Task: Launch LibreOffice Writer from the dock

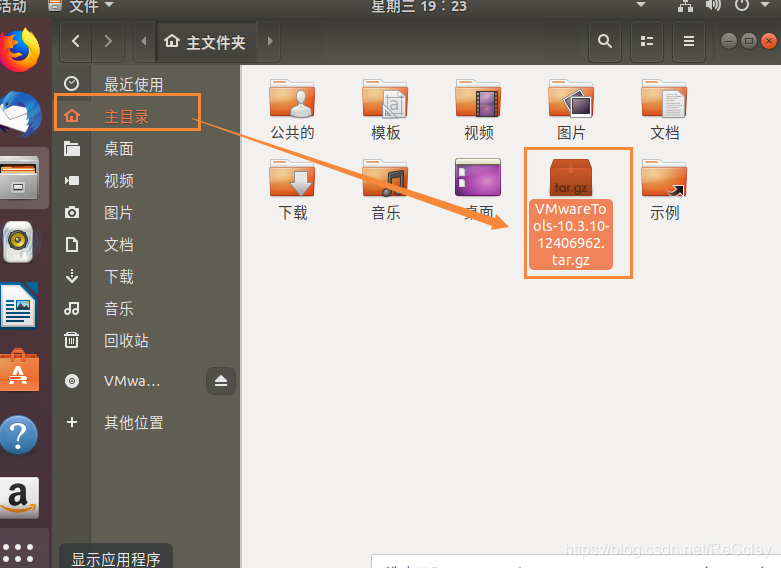Action: tap(19, 306)
